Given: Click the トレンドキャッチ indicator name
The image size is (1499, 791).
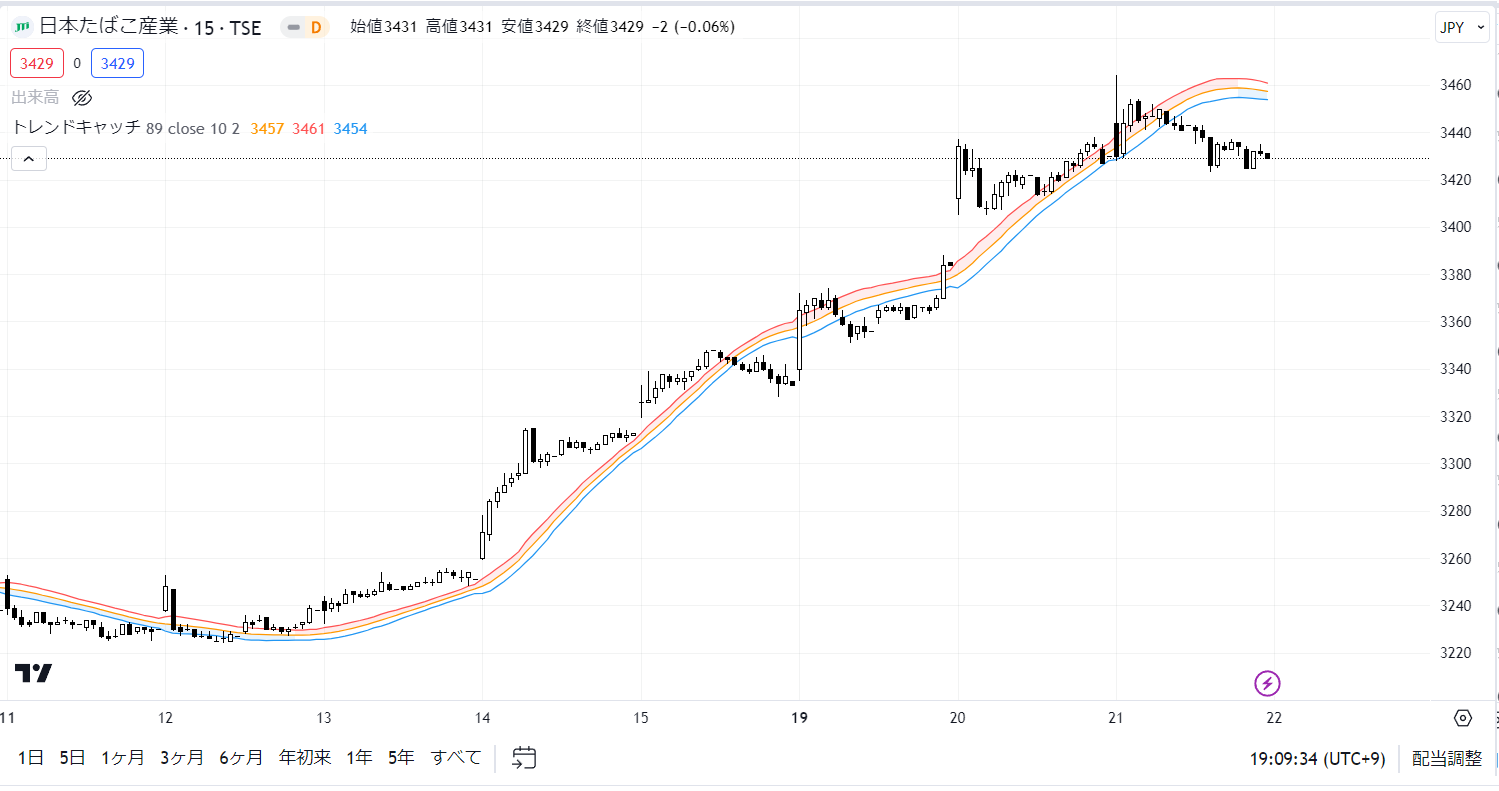Looking at the screenshot, I should tap(76, 128).
